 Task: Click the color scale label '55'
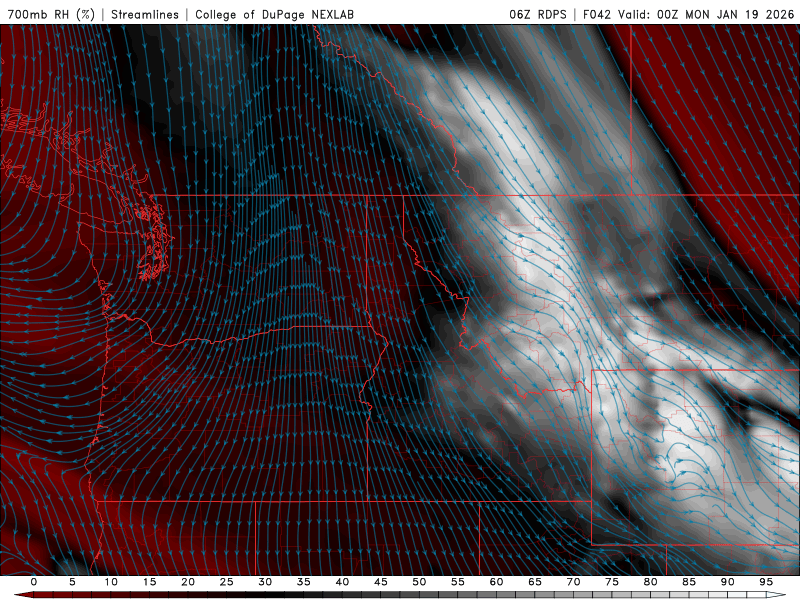point(458,582)
